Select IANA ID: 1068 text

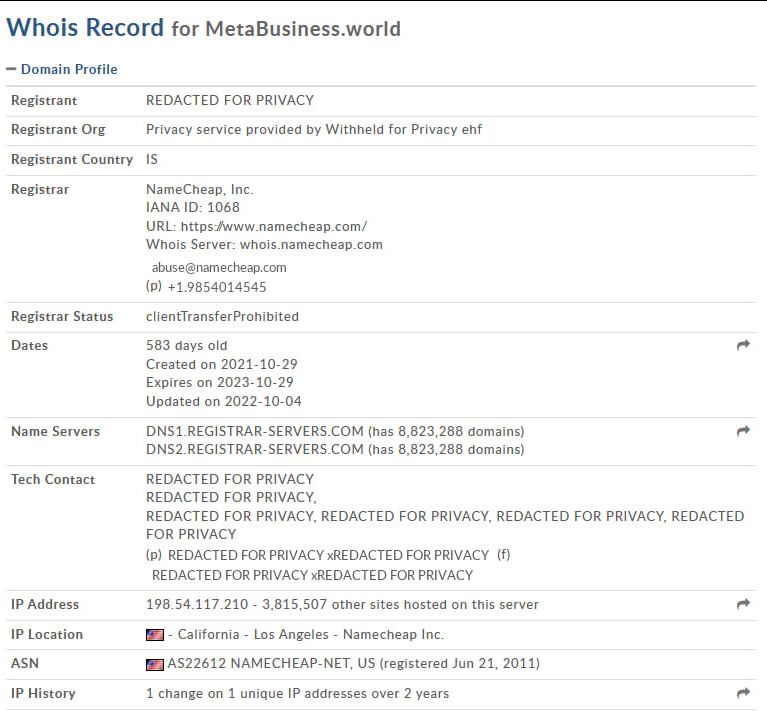click(193, 207)
